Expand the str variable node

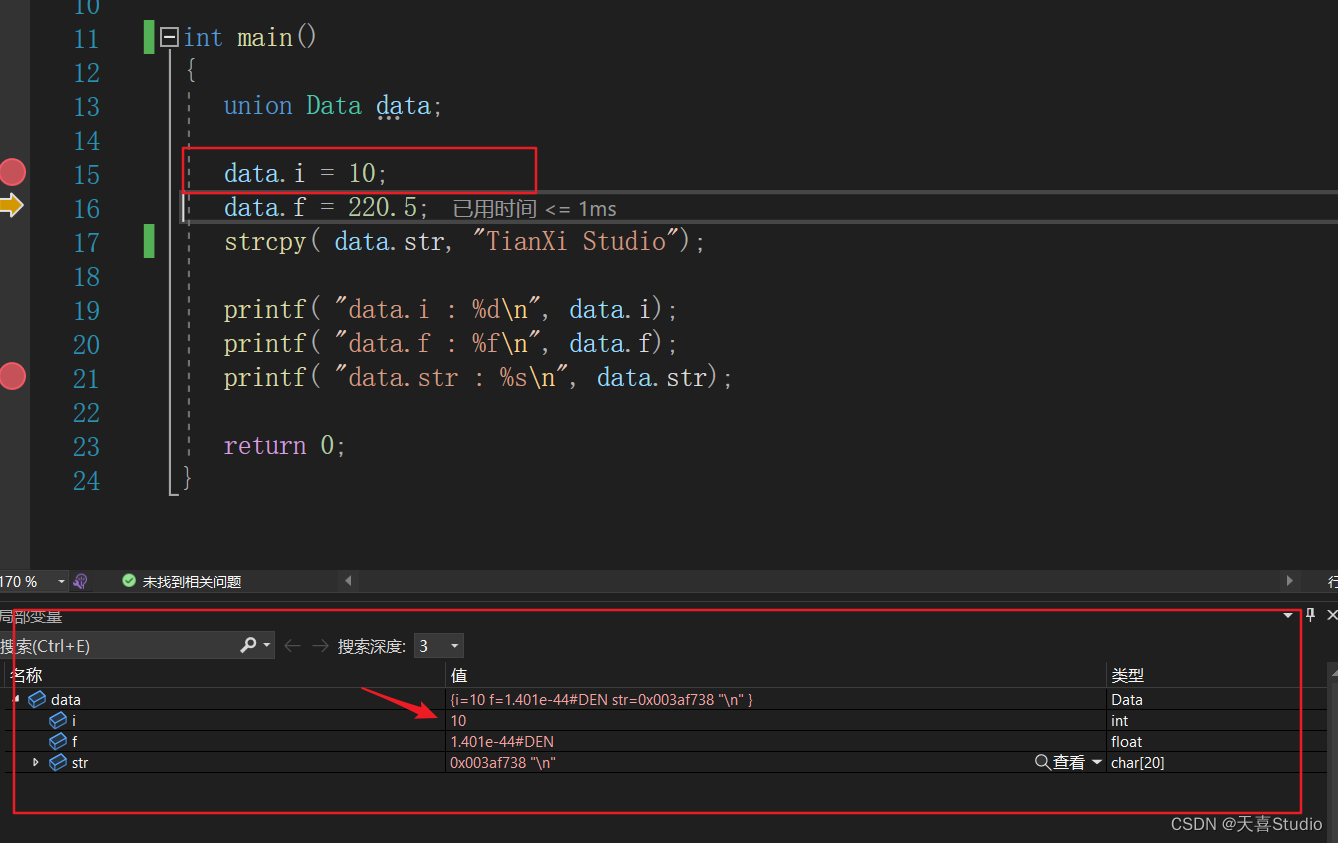(x=37, y=762)
